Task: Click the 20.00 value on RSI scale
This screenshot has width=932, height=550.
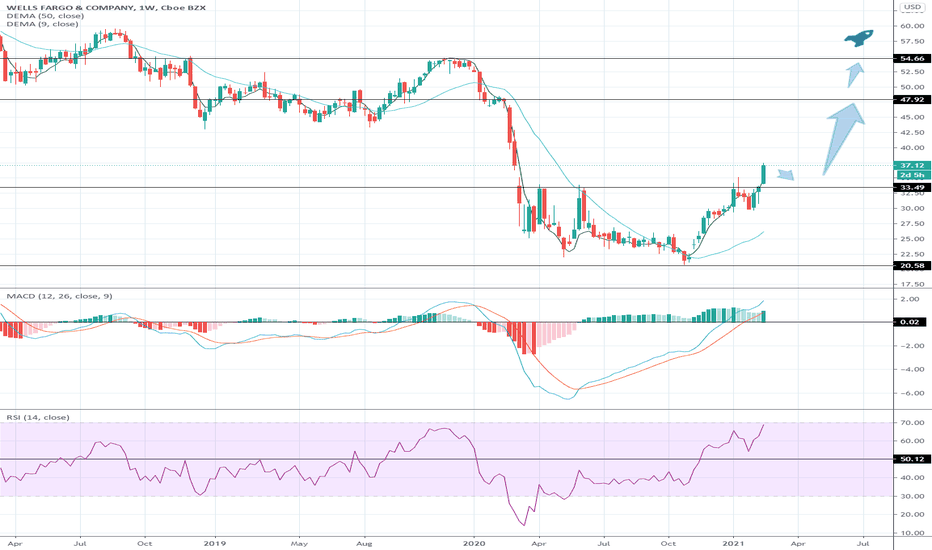Action: coord(912,515)
